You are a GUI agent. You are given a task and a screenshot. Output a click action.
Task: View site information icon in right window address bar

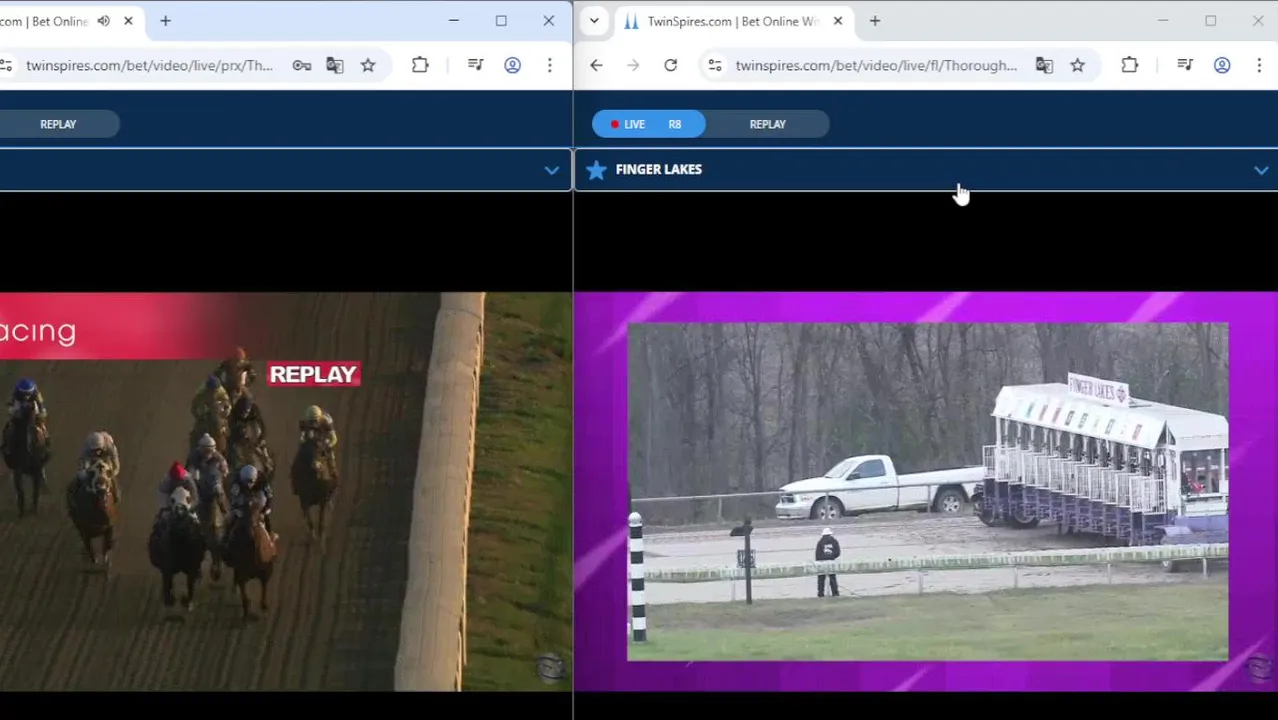click(x=714, y=65)
